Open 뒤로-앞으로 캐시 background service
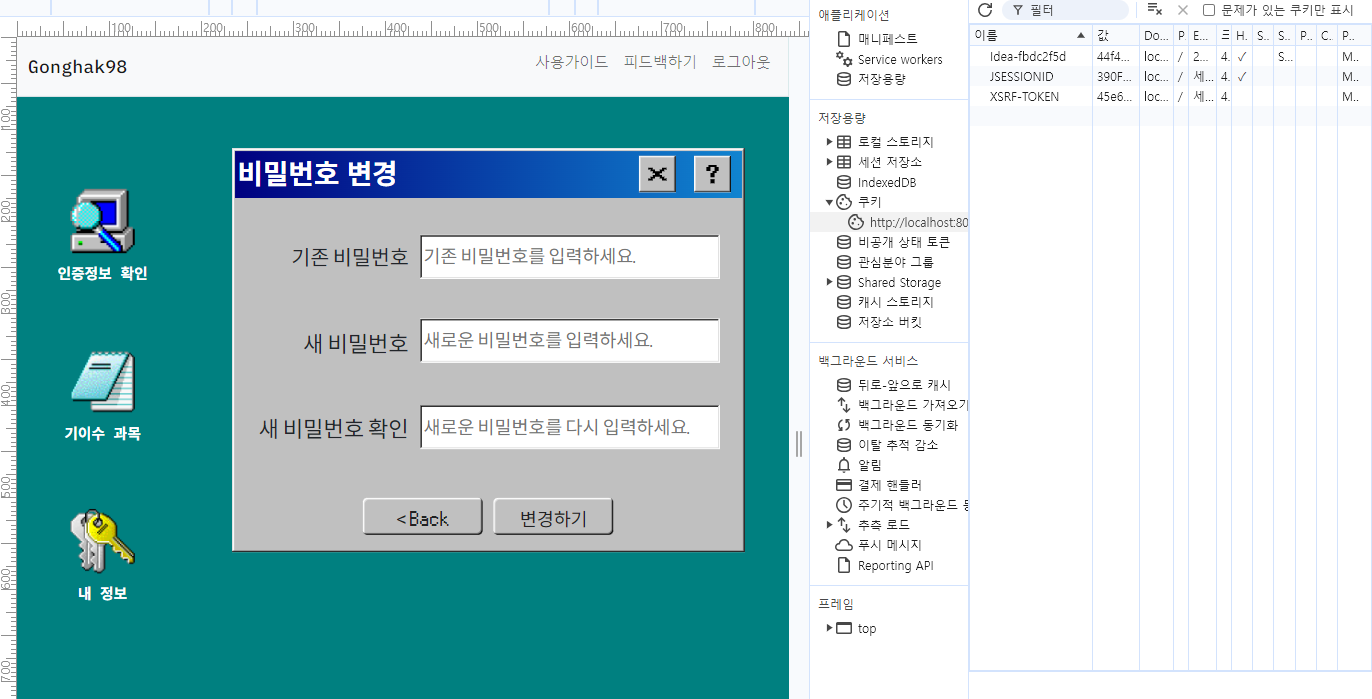Screen dimensions: 1372x699 pos(893,385)
